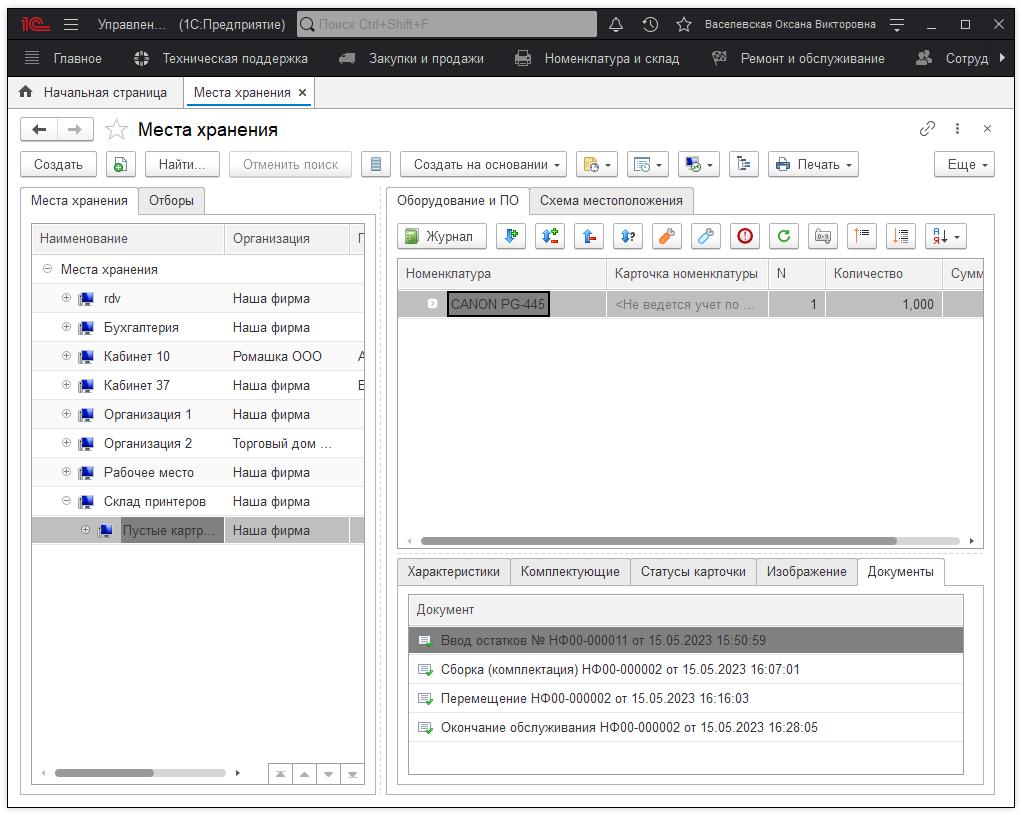The width and height of the screenshot is (1022, 815).
Task: Expand the Бухгалтерия tree node
Action: (x=67, y=327)
